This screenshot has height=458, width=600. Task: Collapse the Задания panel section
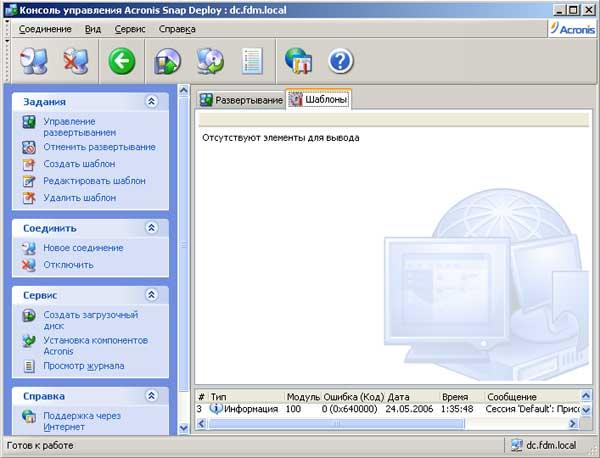[152, 101]
